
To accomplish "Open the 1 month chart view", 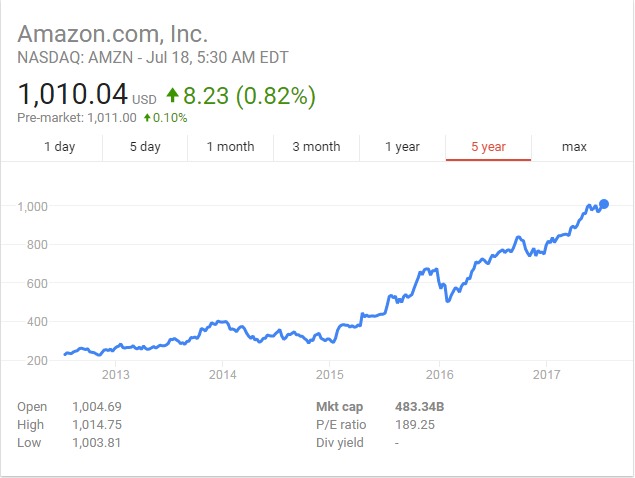I will 230,147.
